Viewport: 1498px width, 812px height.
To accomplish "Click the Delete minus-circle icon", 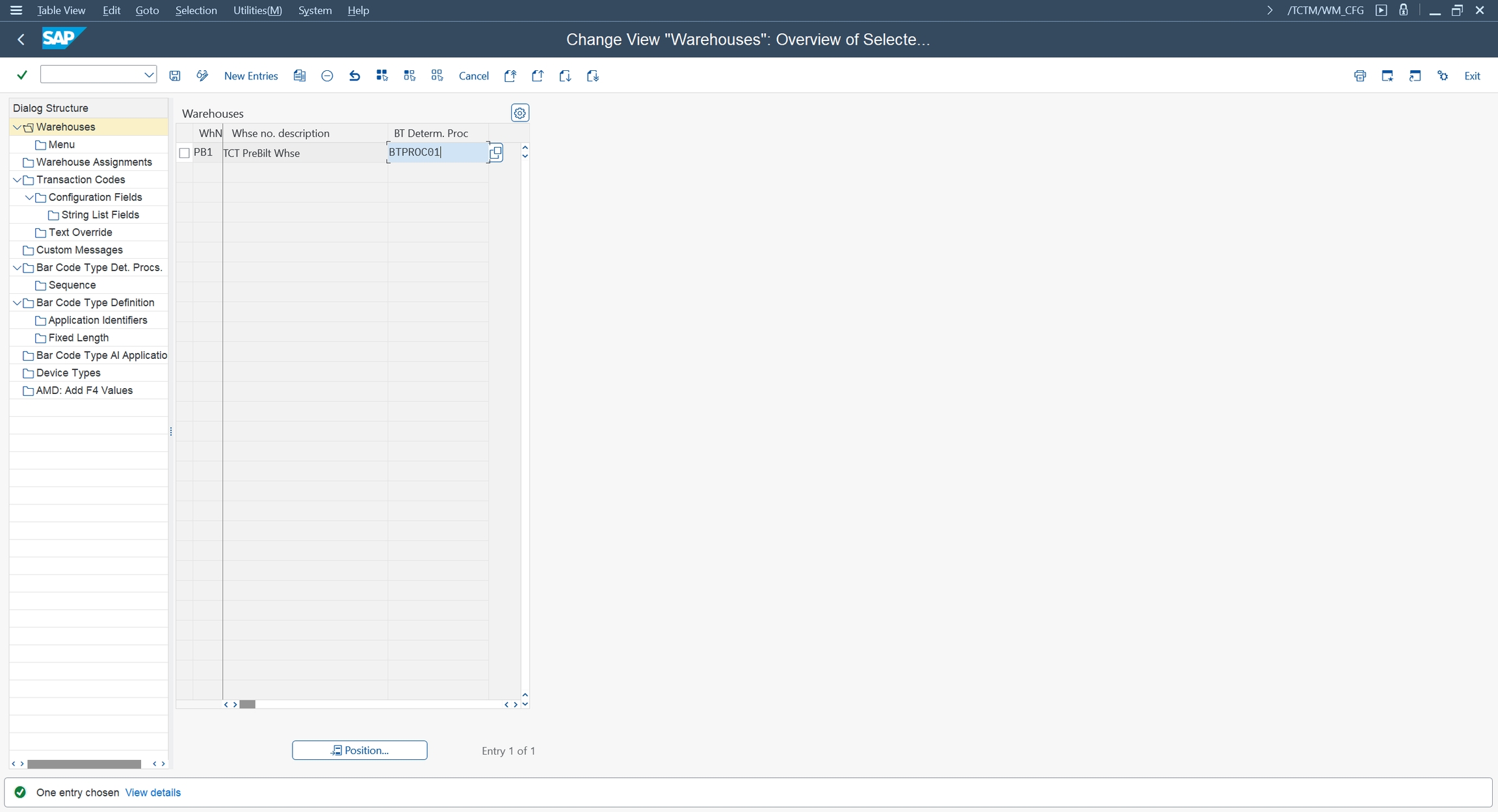I will (327, 76).
